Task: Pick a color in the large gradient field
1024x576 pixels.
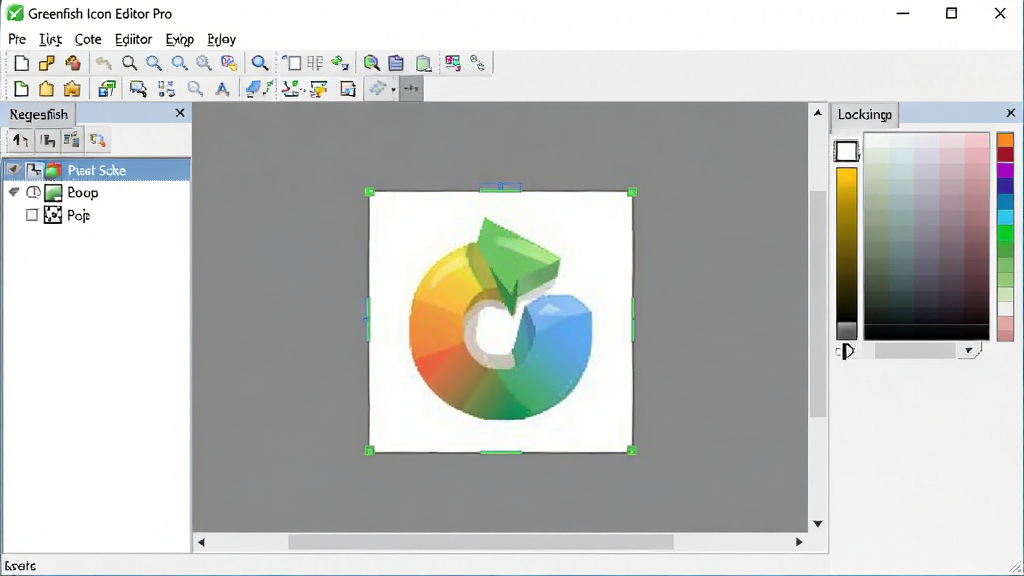Action: tap(927, 236)
